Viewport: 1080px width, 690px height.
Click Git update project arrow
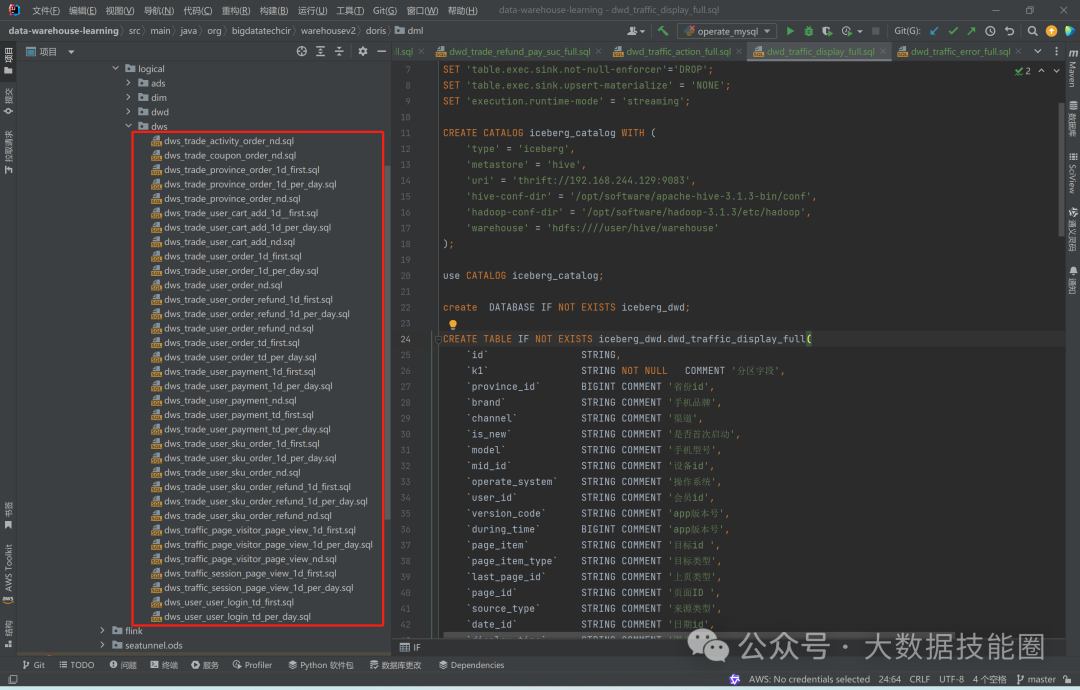pos(934,31)
